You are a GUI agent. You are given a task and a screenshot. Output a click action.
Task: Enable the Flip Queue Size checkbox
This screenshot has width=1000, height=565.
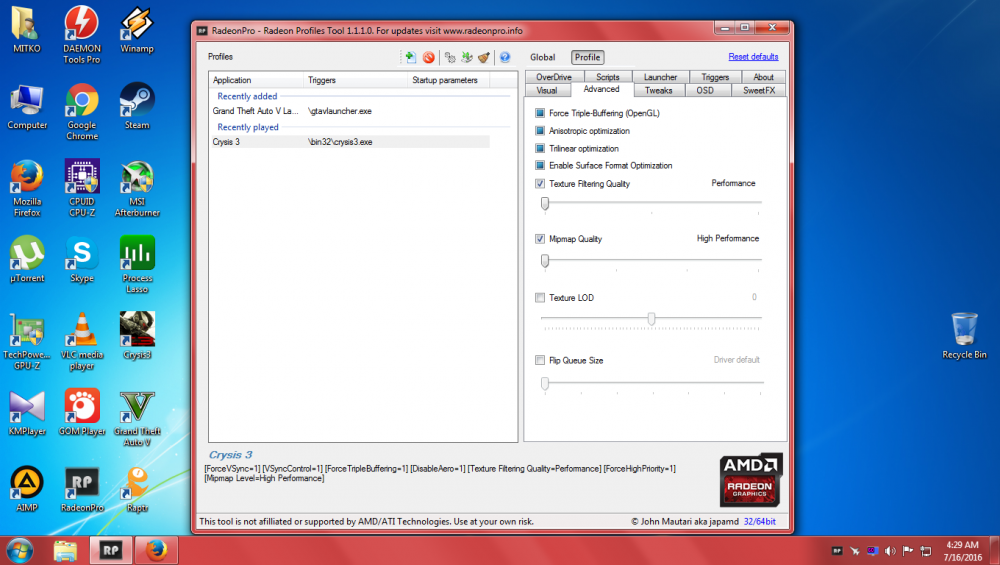(540, 360)
